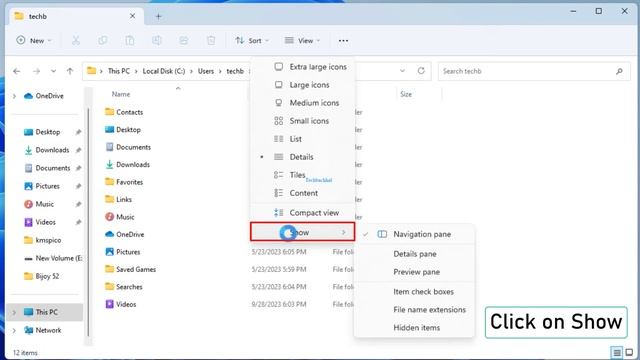This screenshot has width=640, height=360.
Task: Open a new tab with plus
Action: (x=158, y=16)
